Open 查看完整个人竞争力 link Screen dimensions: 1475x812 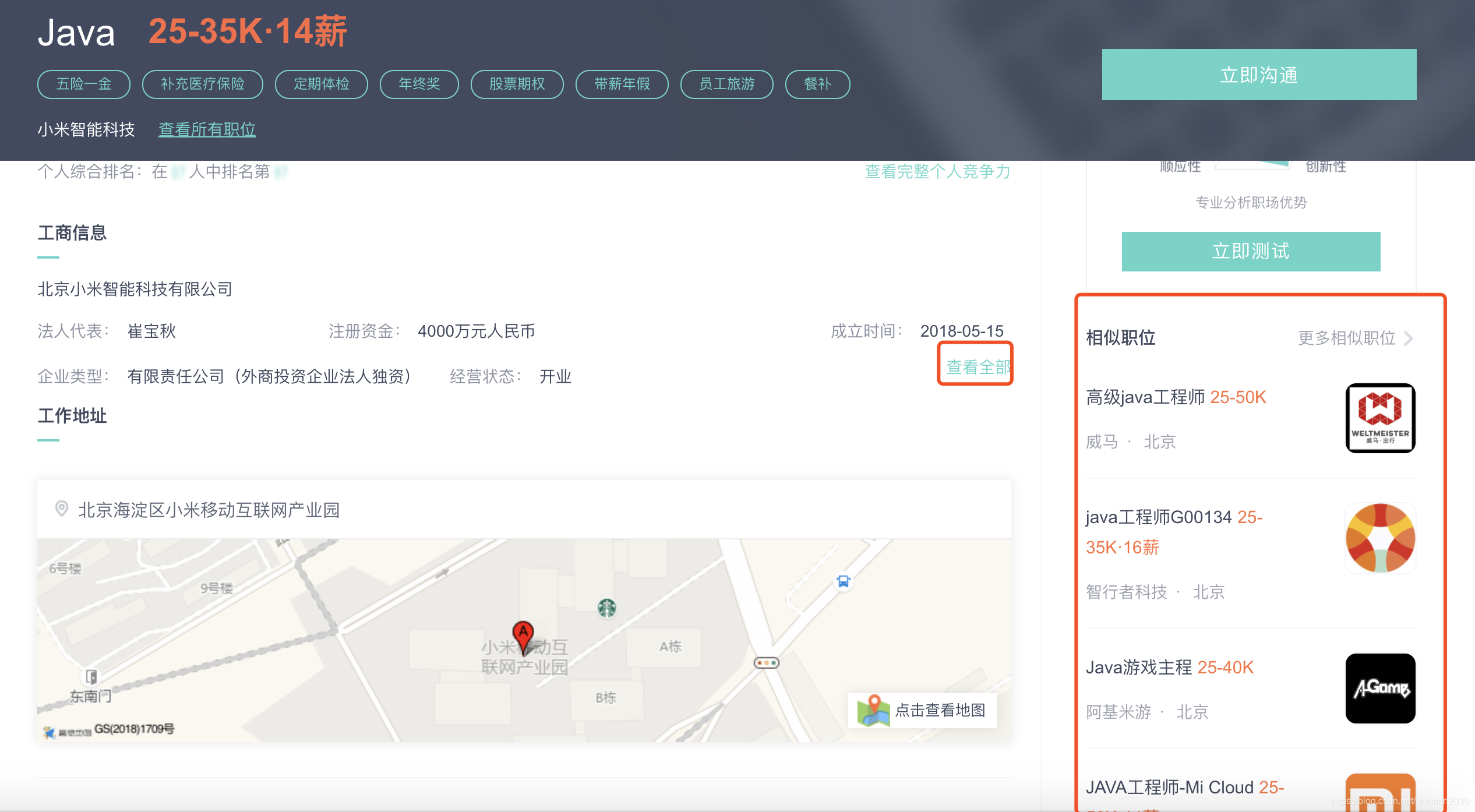click(937, 171)
